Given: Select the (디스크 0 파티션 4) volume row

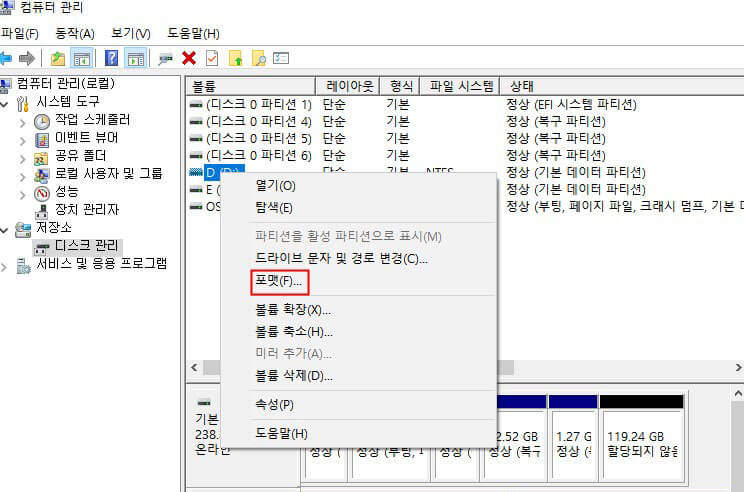Looking at the screenshot, I should click(259, 122).
